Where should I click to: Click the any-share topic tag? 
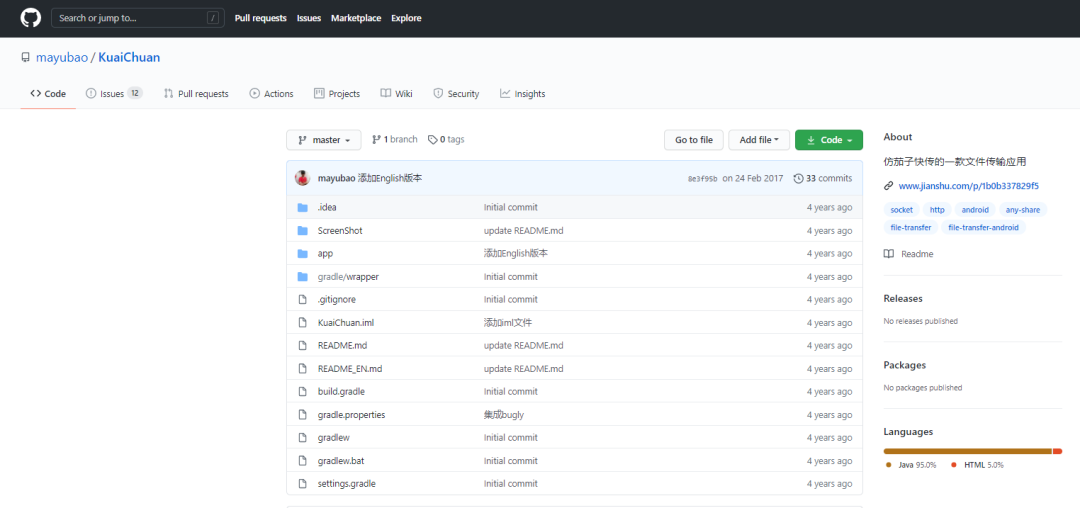tap(1023, 210)
